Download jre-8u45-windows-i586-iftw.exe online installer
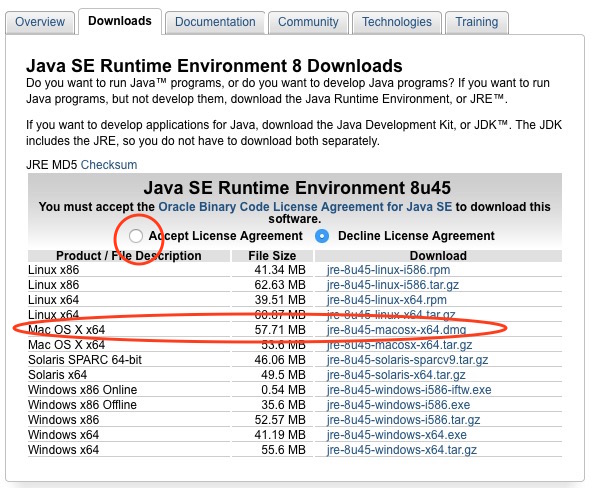The width and height of the screenshot is (593, 488). click(409, 390)
